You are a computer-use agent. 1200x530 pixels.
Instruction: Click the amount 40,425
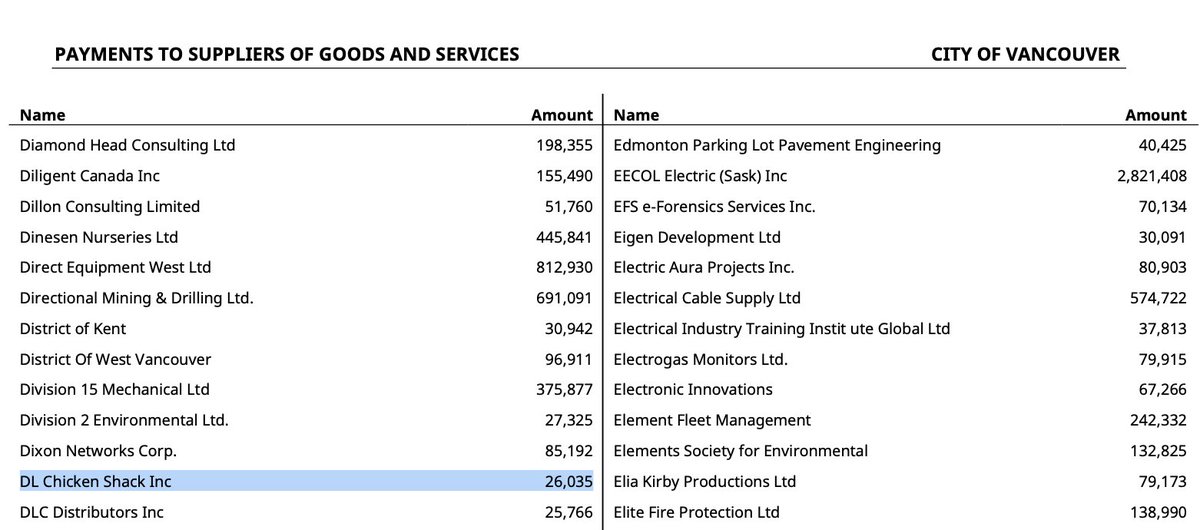point(1162,145)
